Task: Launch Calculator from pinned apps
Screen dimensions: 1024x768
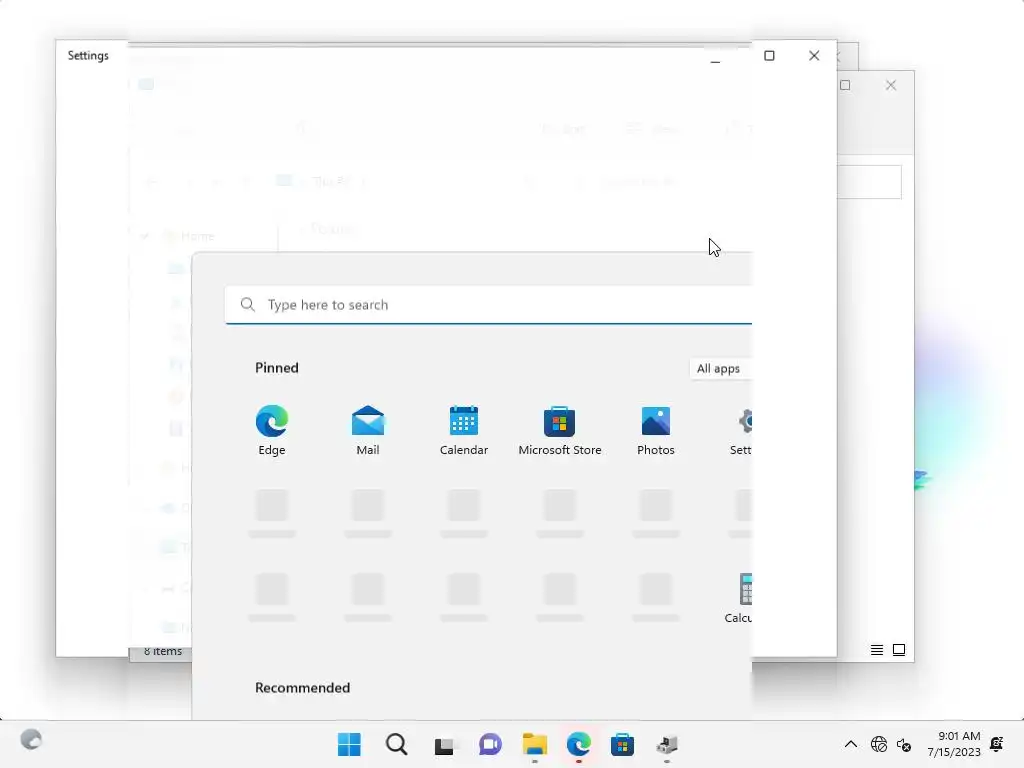Action: [x=740, y=598]
